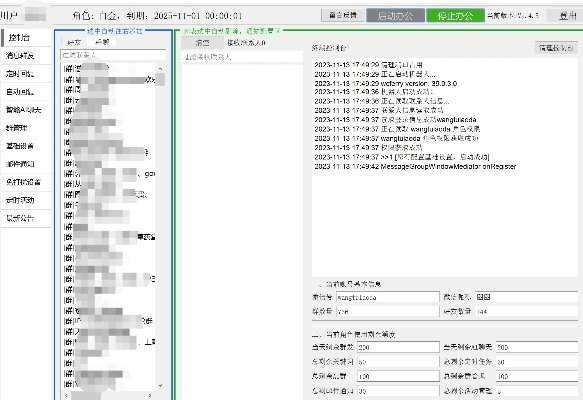Image resolution: width=583 pixels, height=400 pixels.
Task: Click log line 'wcferry version: 39.0.3.0'
Action: click(x=386, y=83)
